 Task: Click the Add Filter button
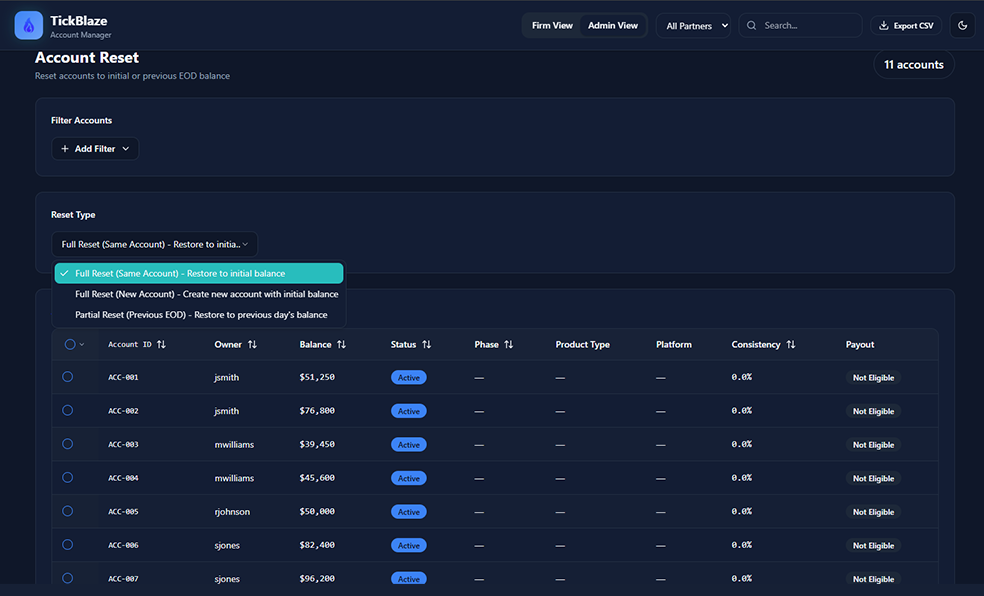pos(95,149)
